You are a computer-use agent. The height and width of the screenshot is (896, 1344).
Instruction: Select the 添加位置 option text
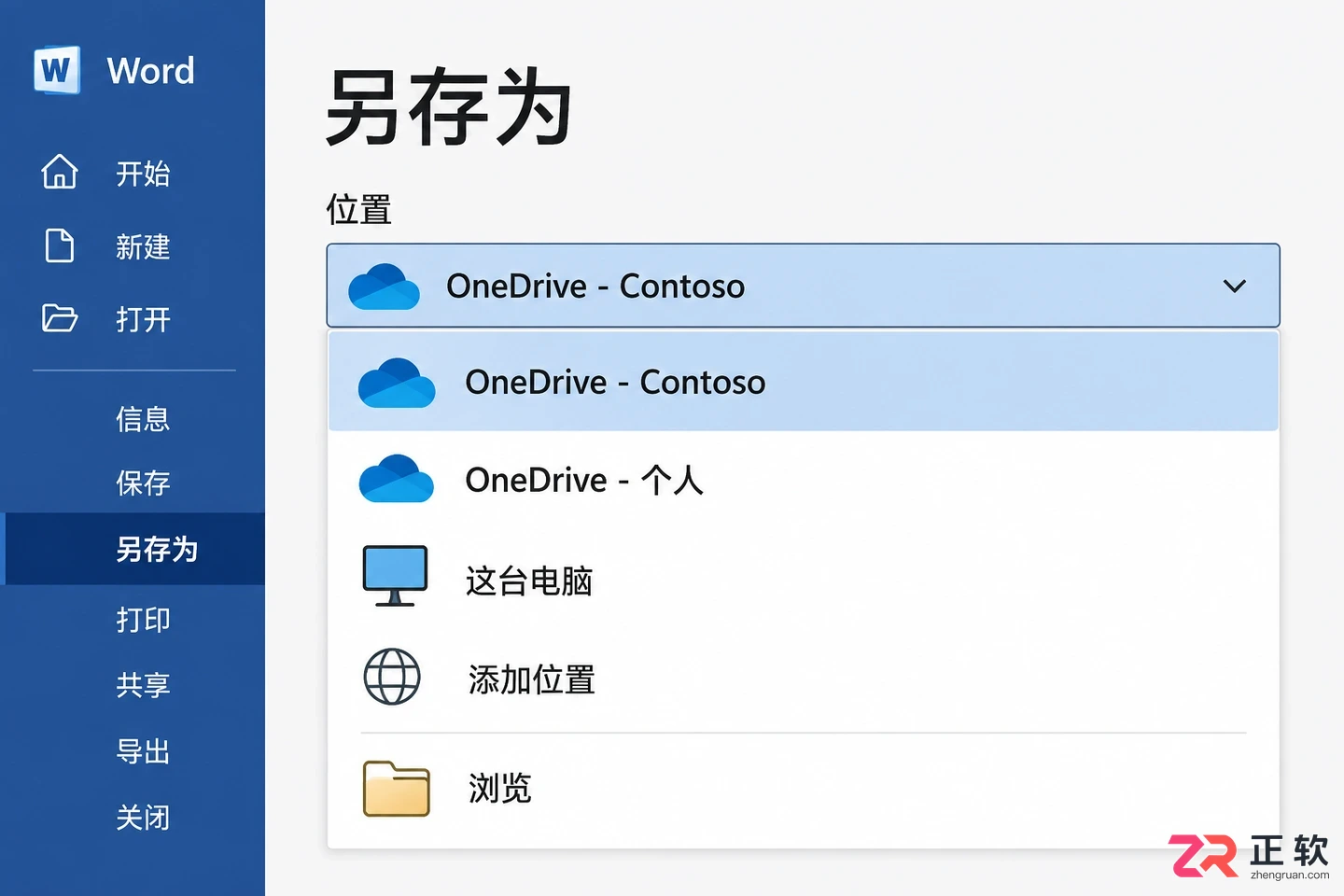click(x=532, y=679)
